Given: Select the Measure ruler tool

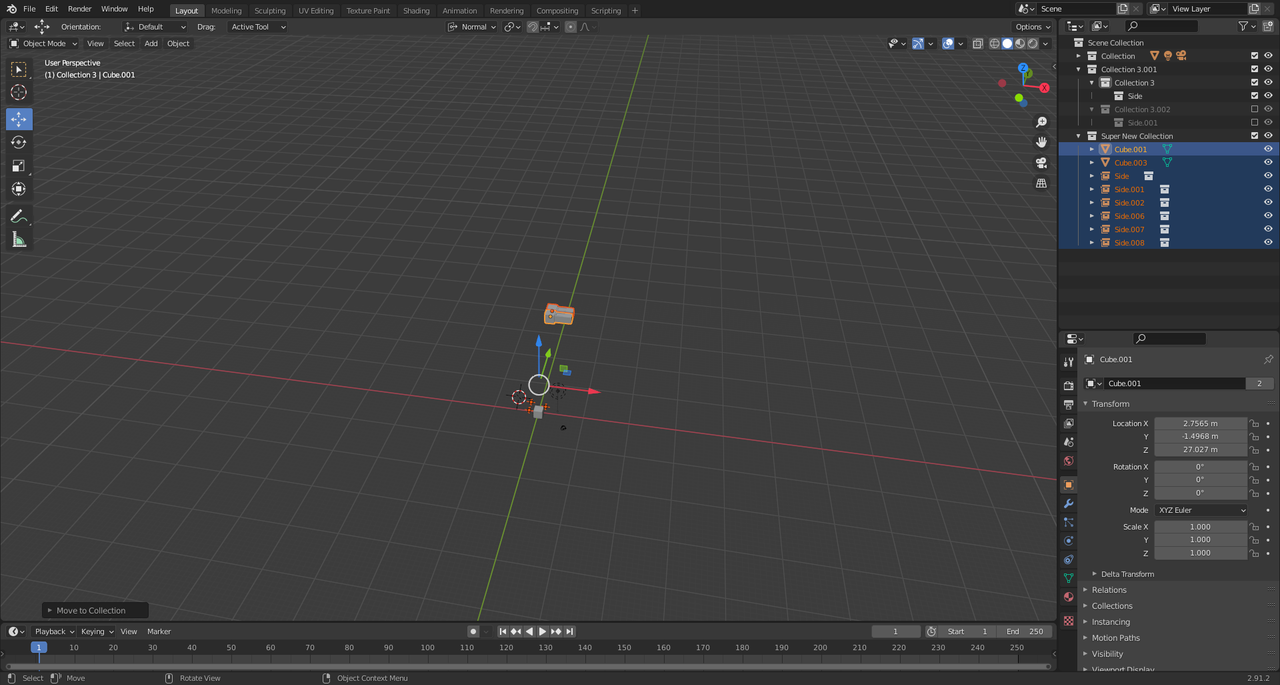Looking at the screenshot, I should 19,239.
